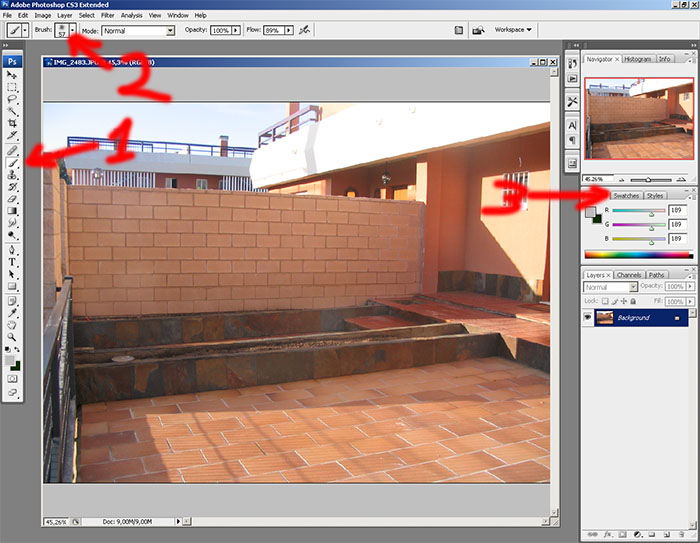This screenshot has width=700, height=543.
Task: Open the Flow slider arrow
Action: [x=289, y=30]
